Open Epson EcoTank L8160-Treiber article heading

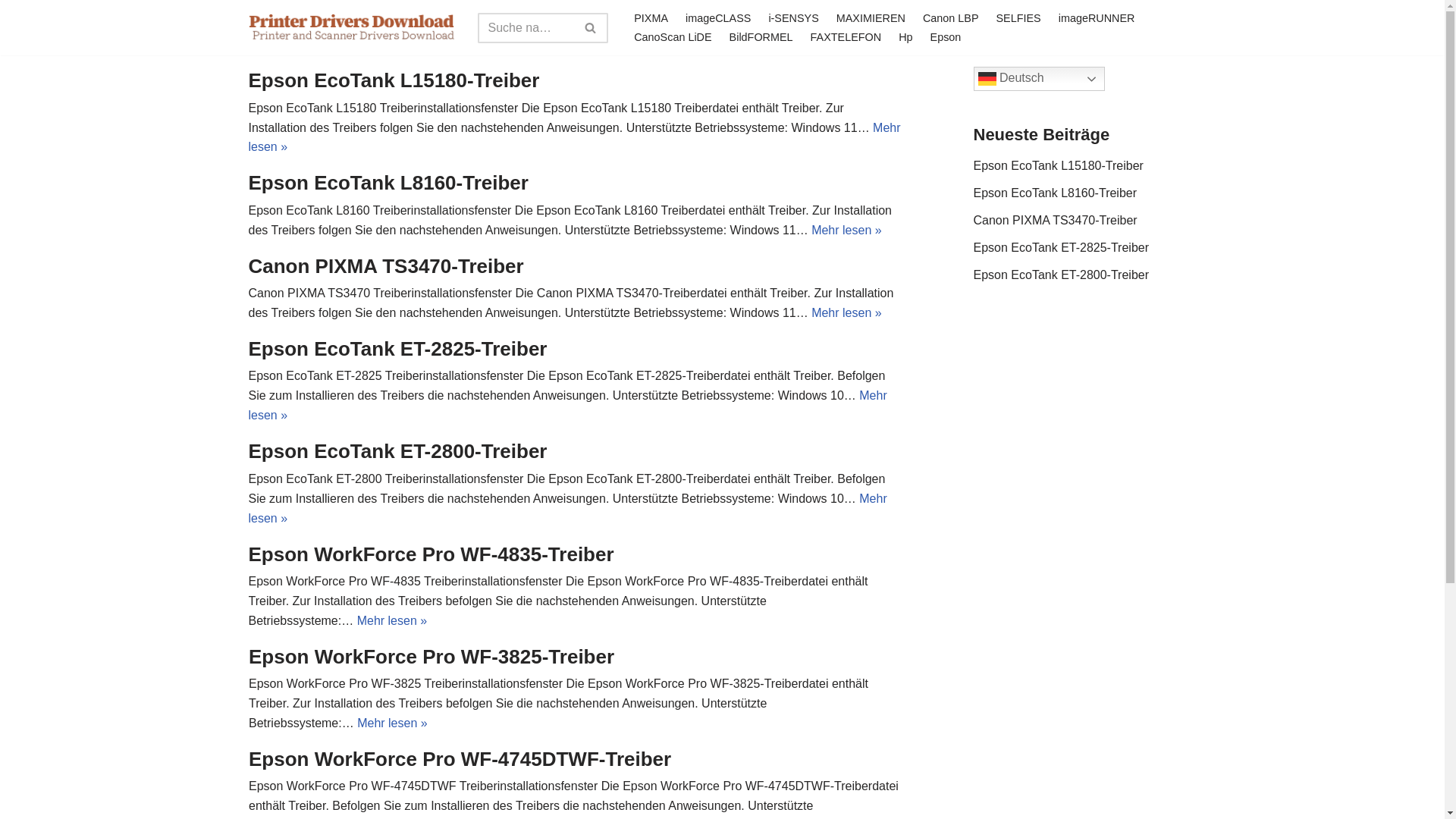tap(388, 183)
